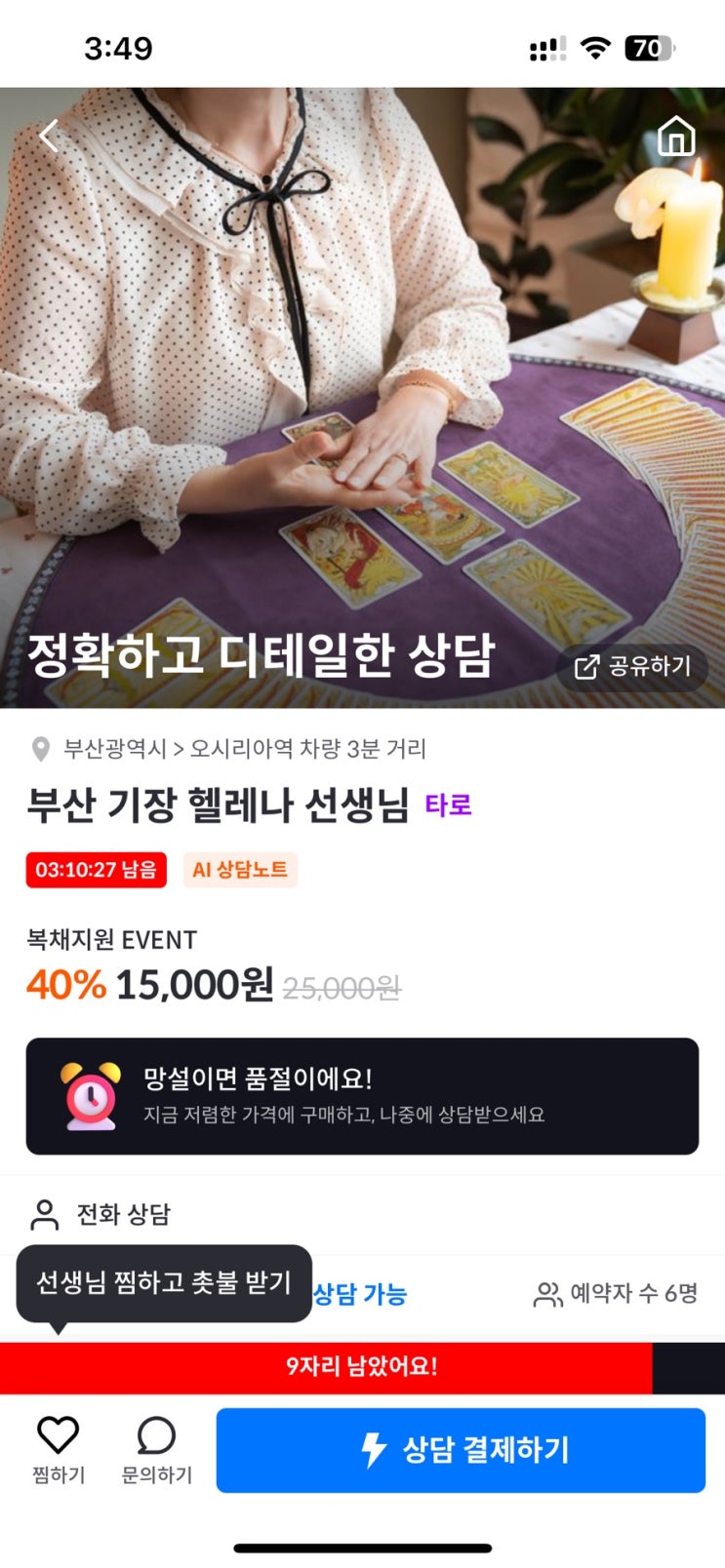The height and width of the screenshot is (1568, 725).
Task: Open 문의하기 chat bubble icon
Action: coord(156,1435)
